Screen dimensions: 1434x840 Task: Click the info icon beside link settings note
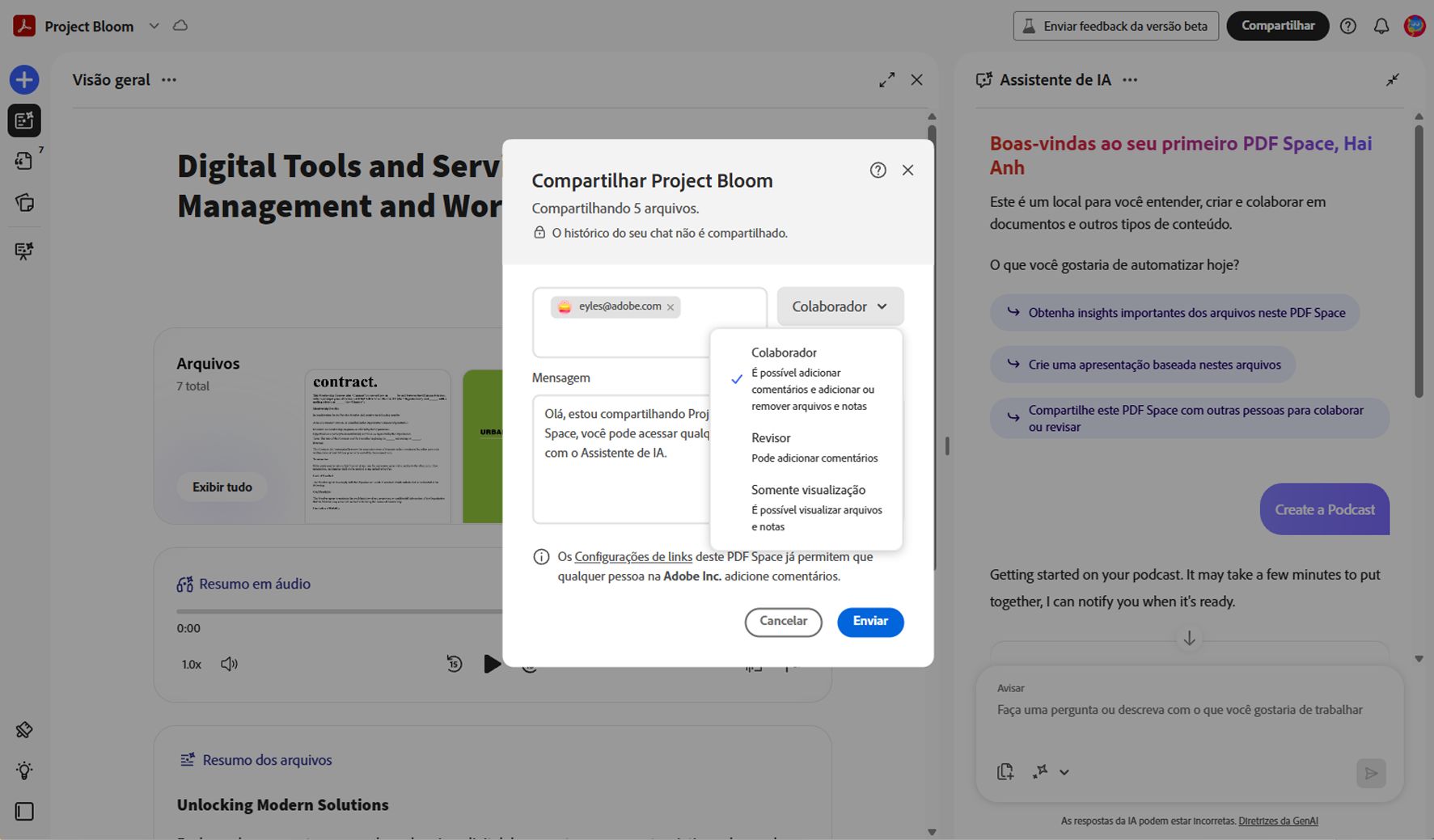tap(541, 556)
